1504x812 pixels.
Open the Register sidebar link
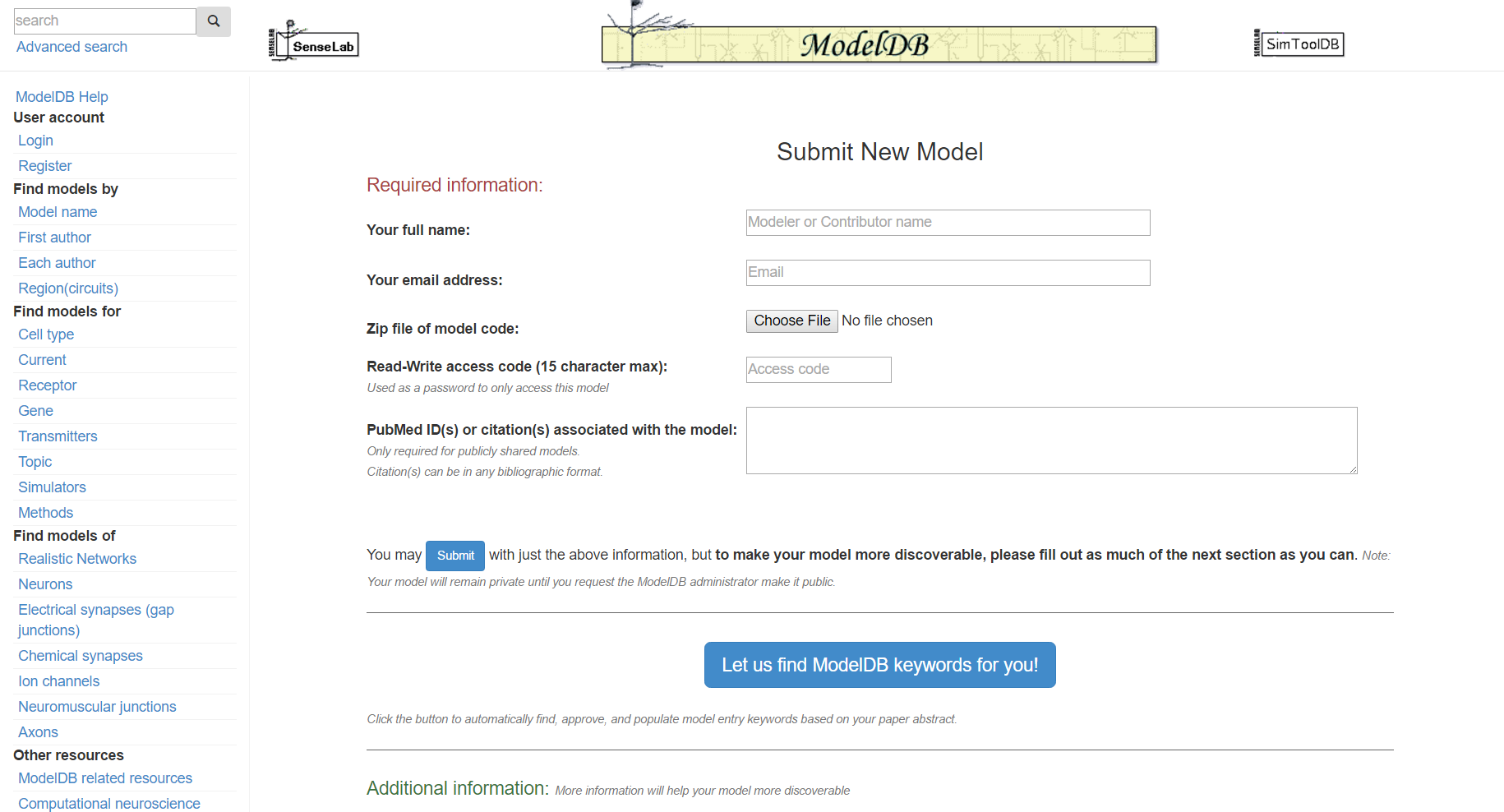pyautogui.click(x=45, y=166)
